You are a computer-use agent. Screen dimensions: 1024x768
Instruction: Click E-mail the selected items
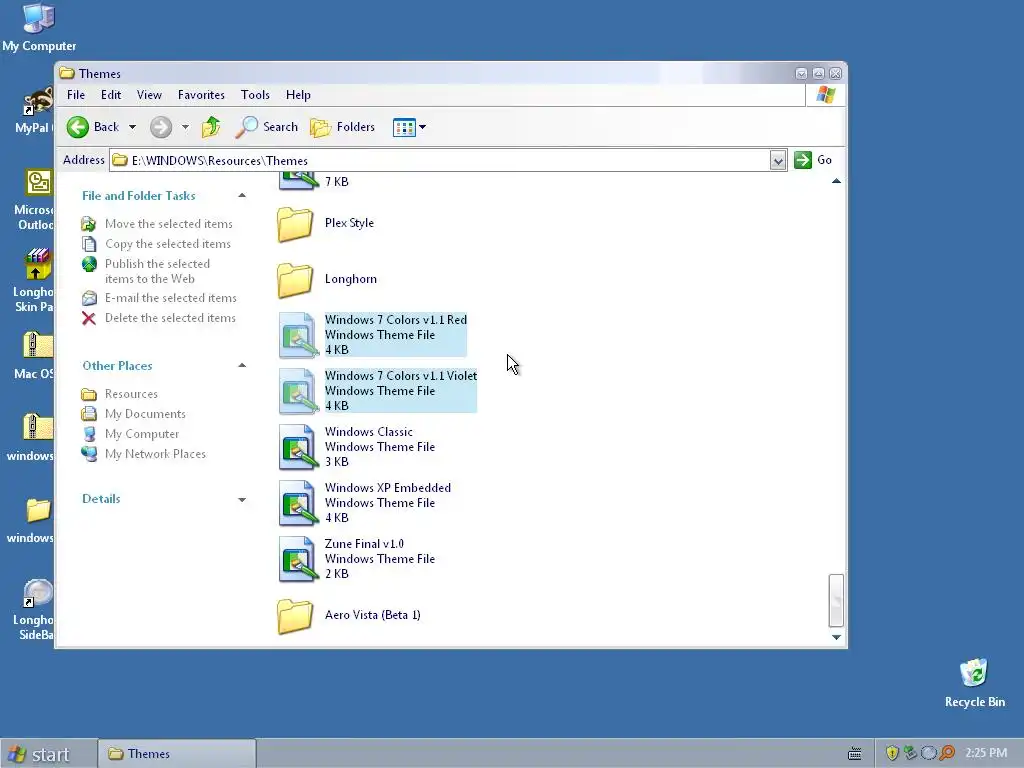(x=170, y=298)
